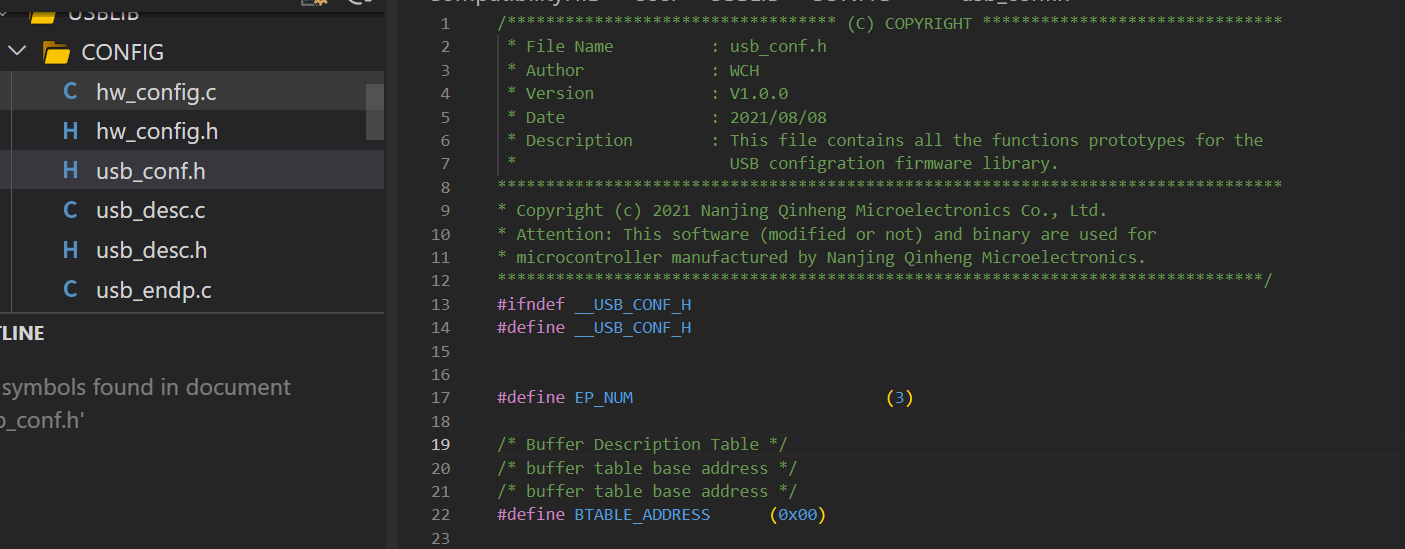The image size is (1405, 549).
Task: Select the usb_desc.h file name
Action: (x=151, y=250)
